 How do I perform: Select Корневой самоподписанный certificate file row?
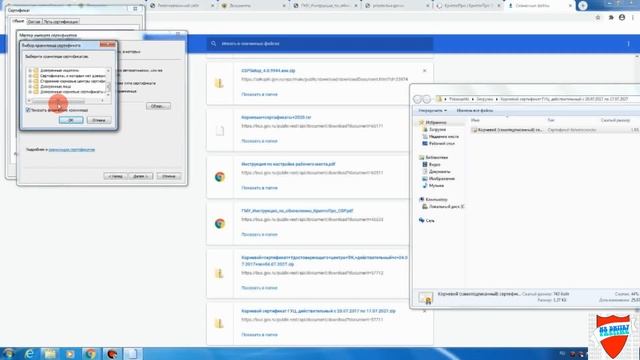(555, 130)
